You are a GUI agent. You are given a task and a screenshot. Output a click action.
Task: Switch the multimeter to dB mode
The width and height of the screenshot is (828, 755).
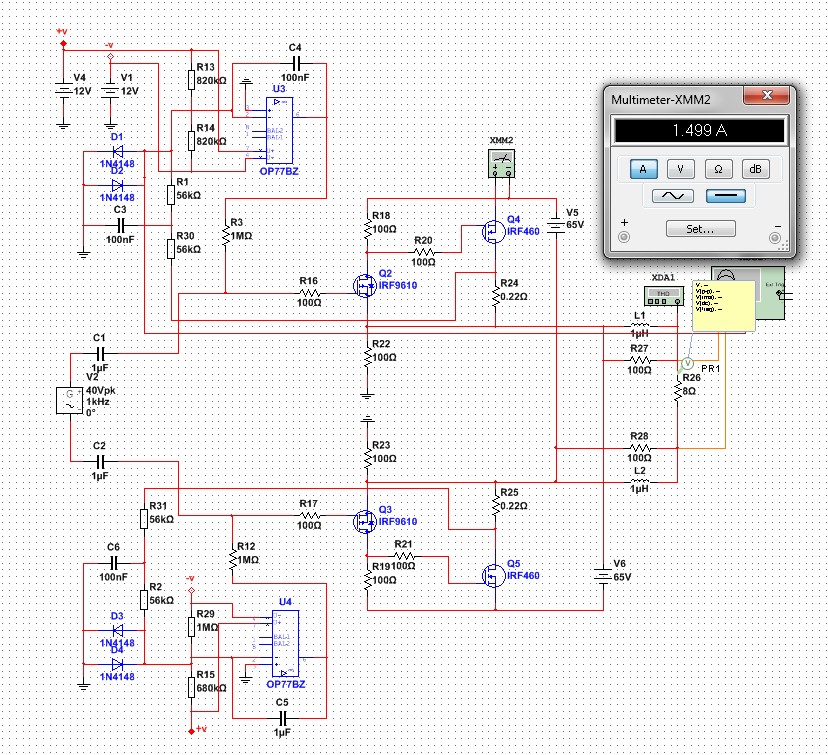[756, 169]
